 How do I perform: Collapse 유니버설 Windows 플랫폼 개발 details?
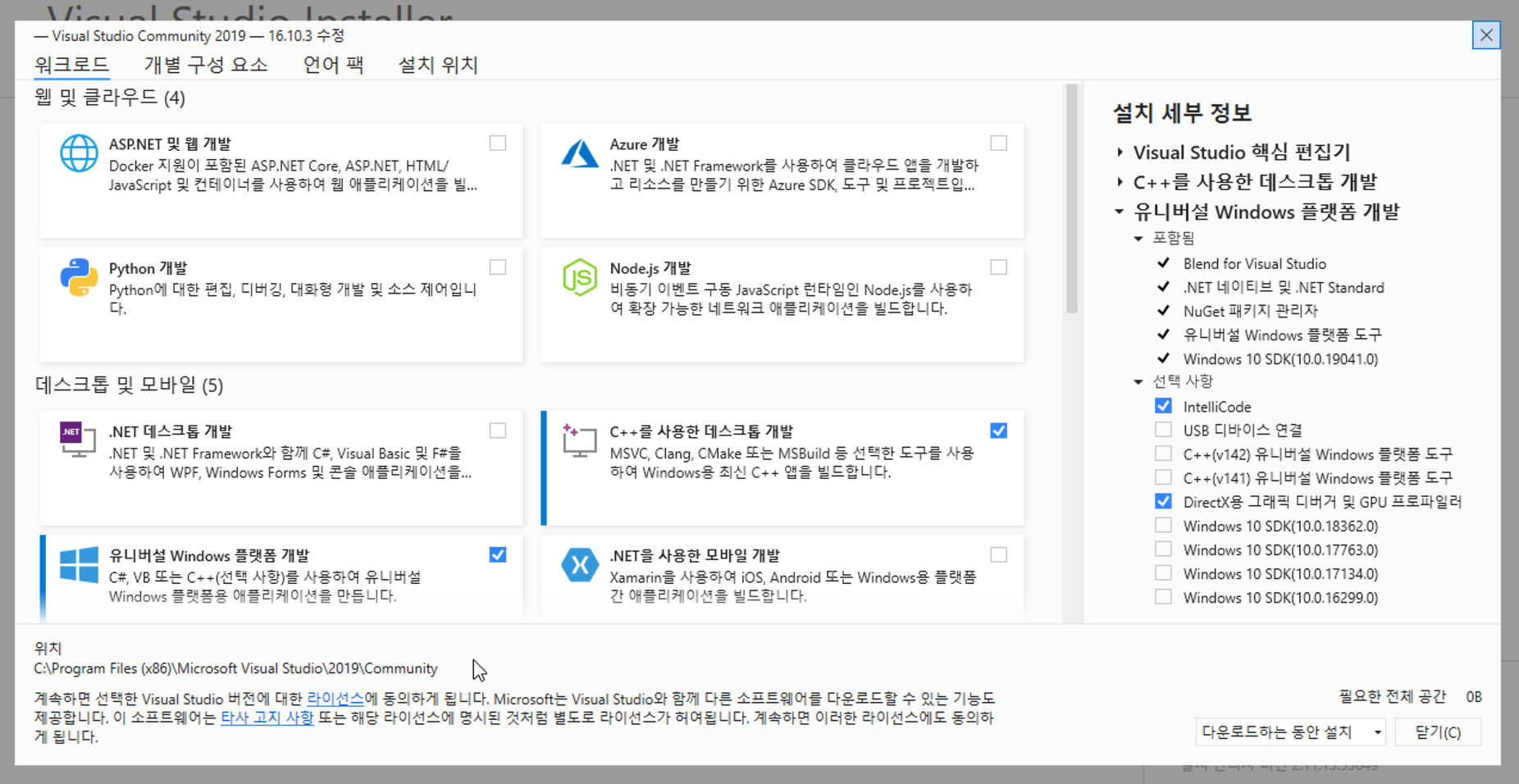click(1120, 212)
